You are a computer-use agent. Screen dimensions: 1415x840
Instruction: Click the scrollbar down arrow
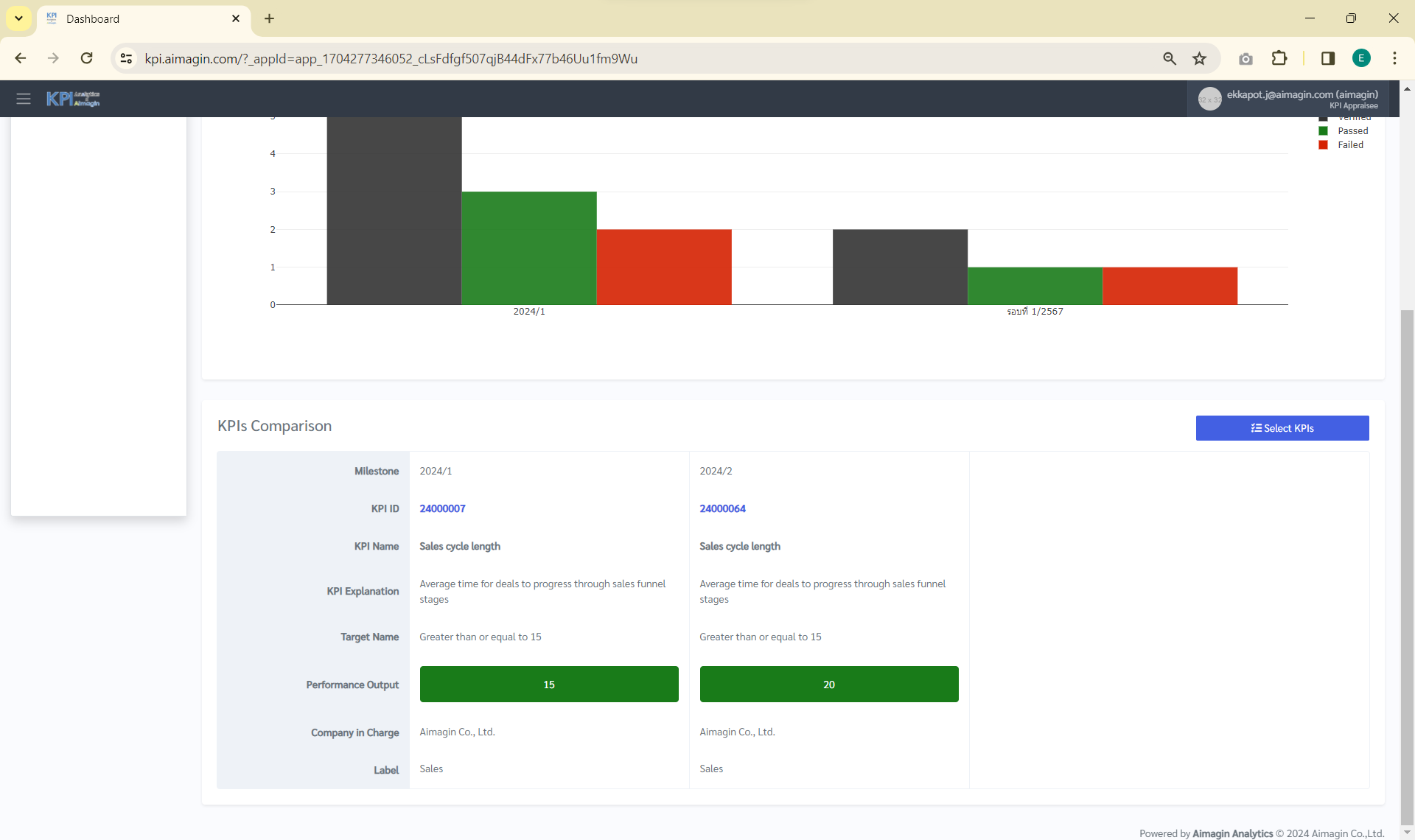coord(1407,833)
